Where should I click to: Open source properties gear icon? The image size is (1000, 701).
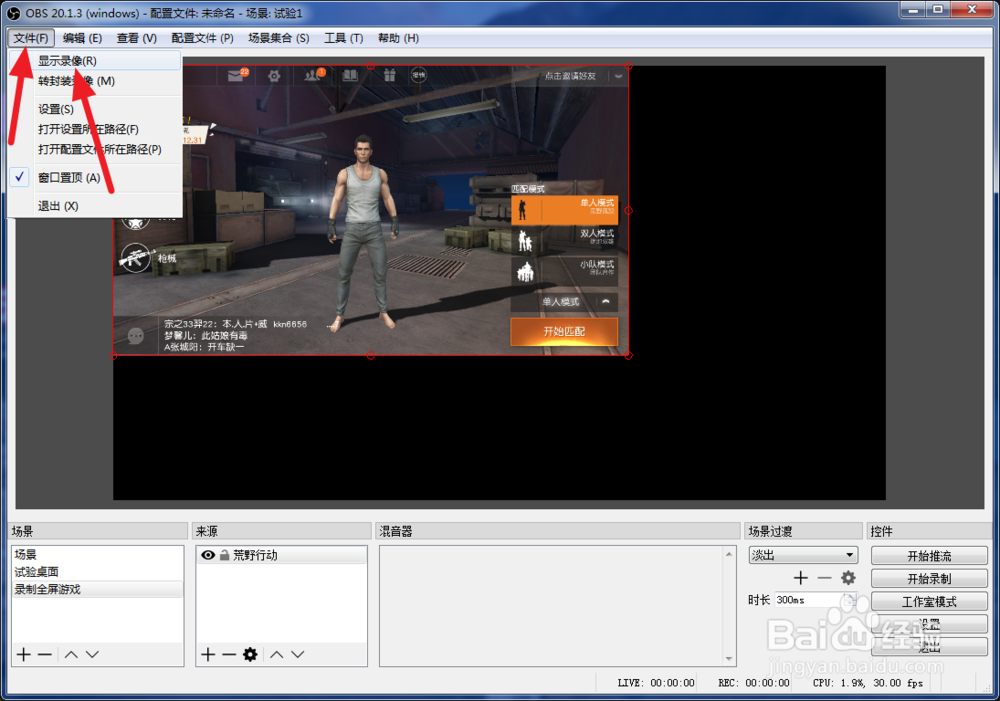pyautogui.click(x=250, y=654)
